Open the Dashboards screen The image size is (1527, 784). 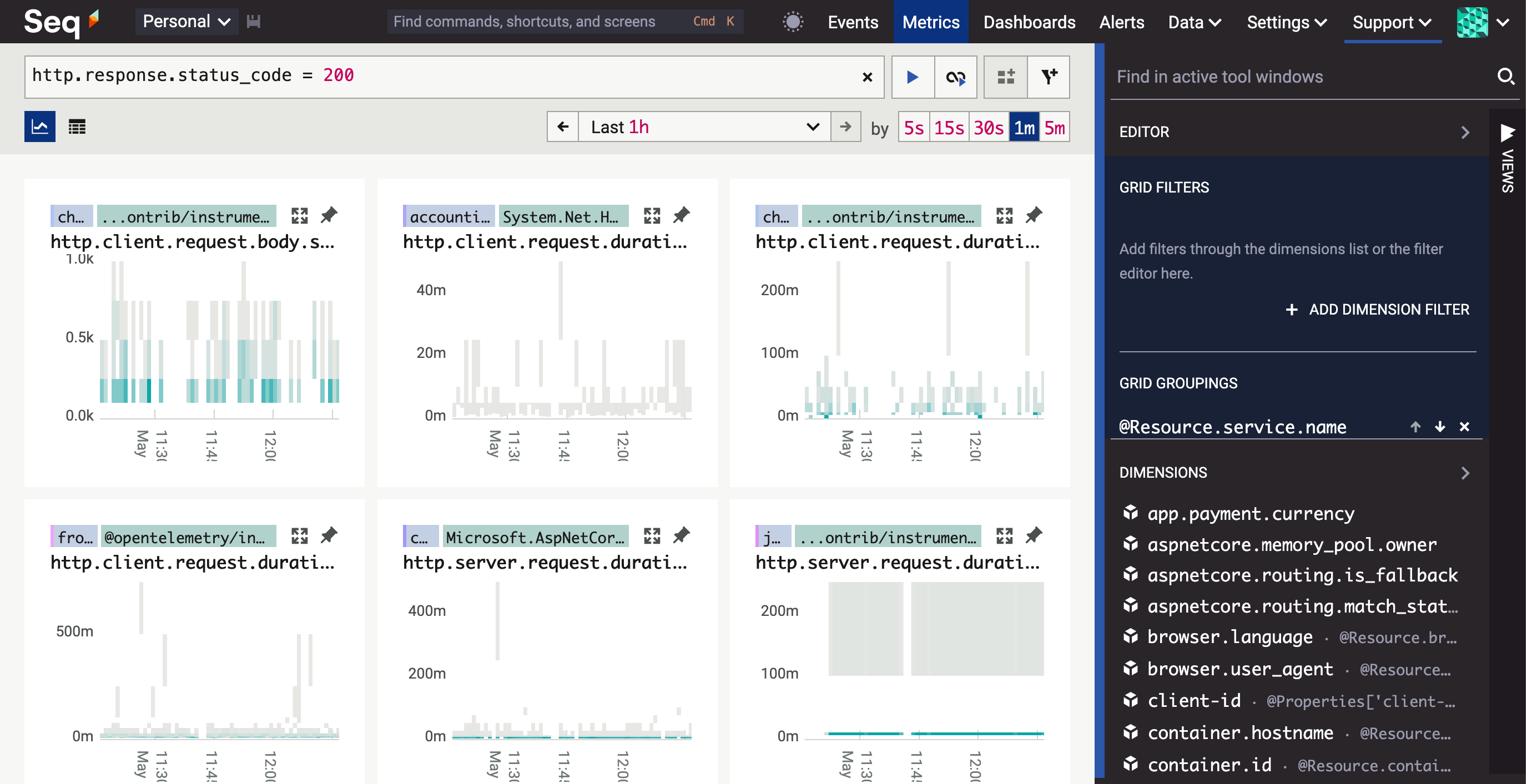click(1029, 22)
